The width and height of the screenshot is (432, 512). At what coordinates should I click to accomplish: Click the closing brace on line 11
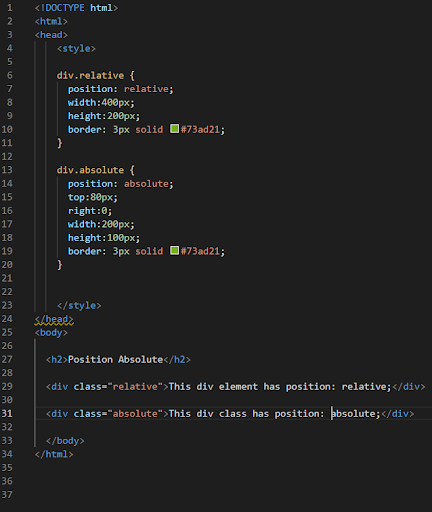(x=60, y=143)
